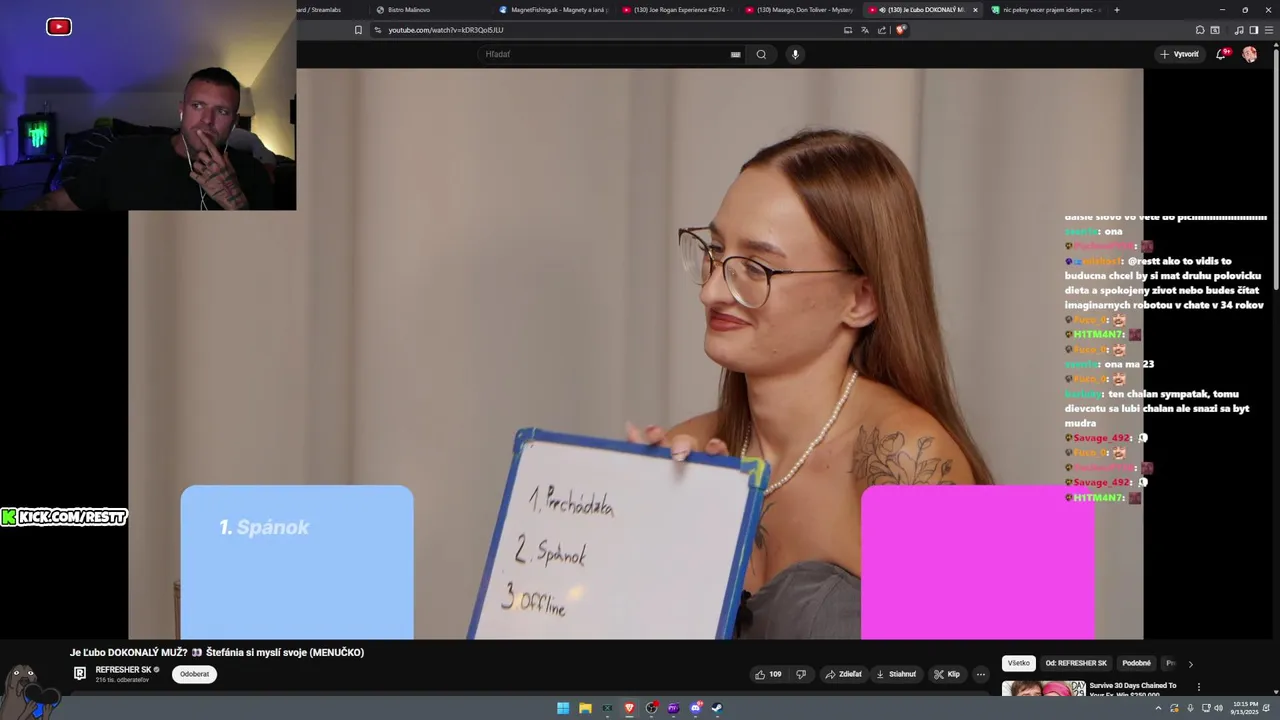Toggle browser sidebar panel icon
The height and width of the screenshot is (720, 1280).
(x=1253, y=30)
